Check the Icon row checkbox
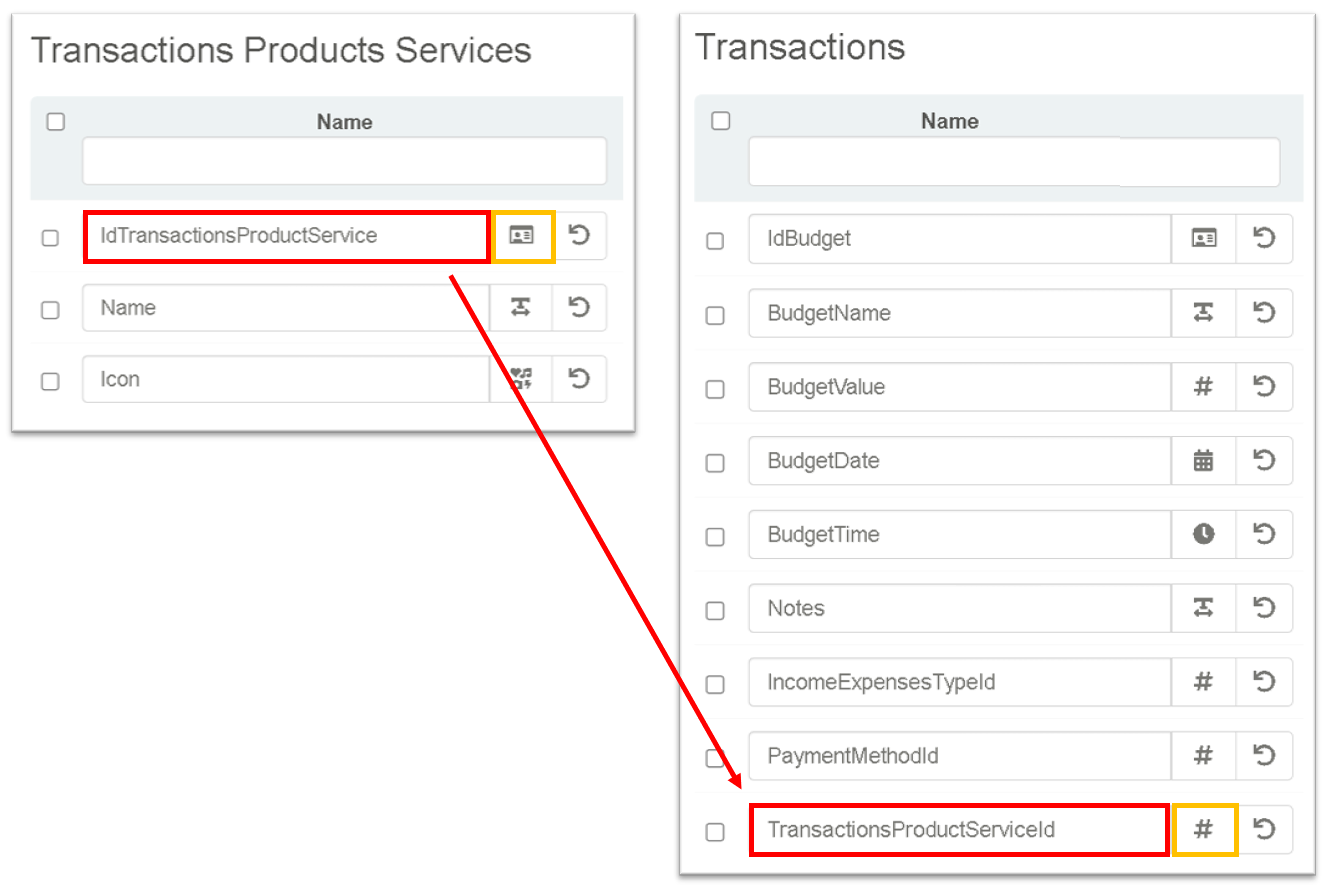 [50, 382]
